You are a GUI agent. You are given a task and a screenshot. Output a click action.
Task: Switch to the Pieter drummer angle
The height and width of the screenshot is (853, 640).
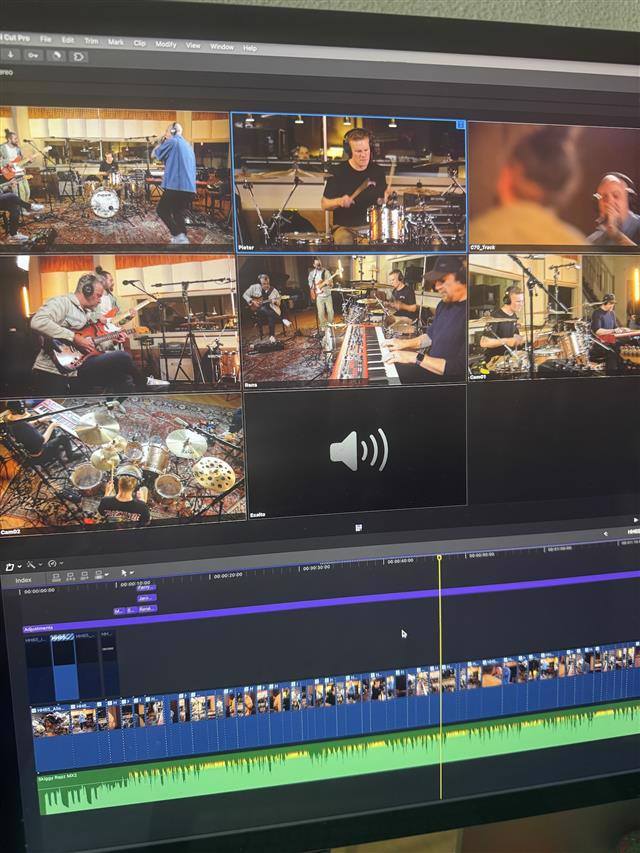point(349,182)
